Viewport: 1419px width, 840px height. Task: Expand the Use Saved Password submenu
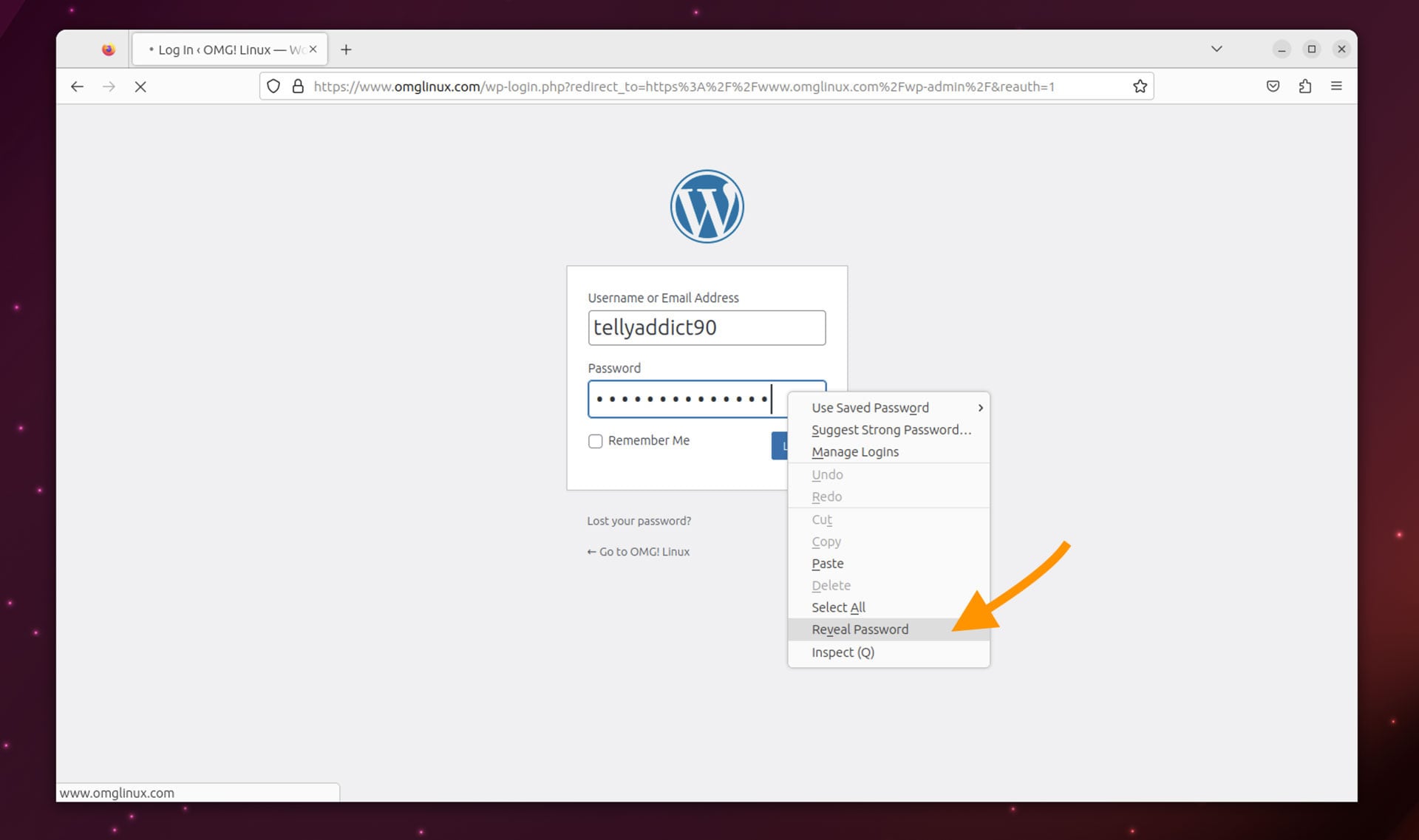pos(888,408)
